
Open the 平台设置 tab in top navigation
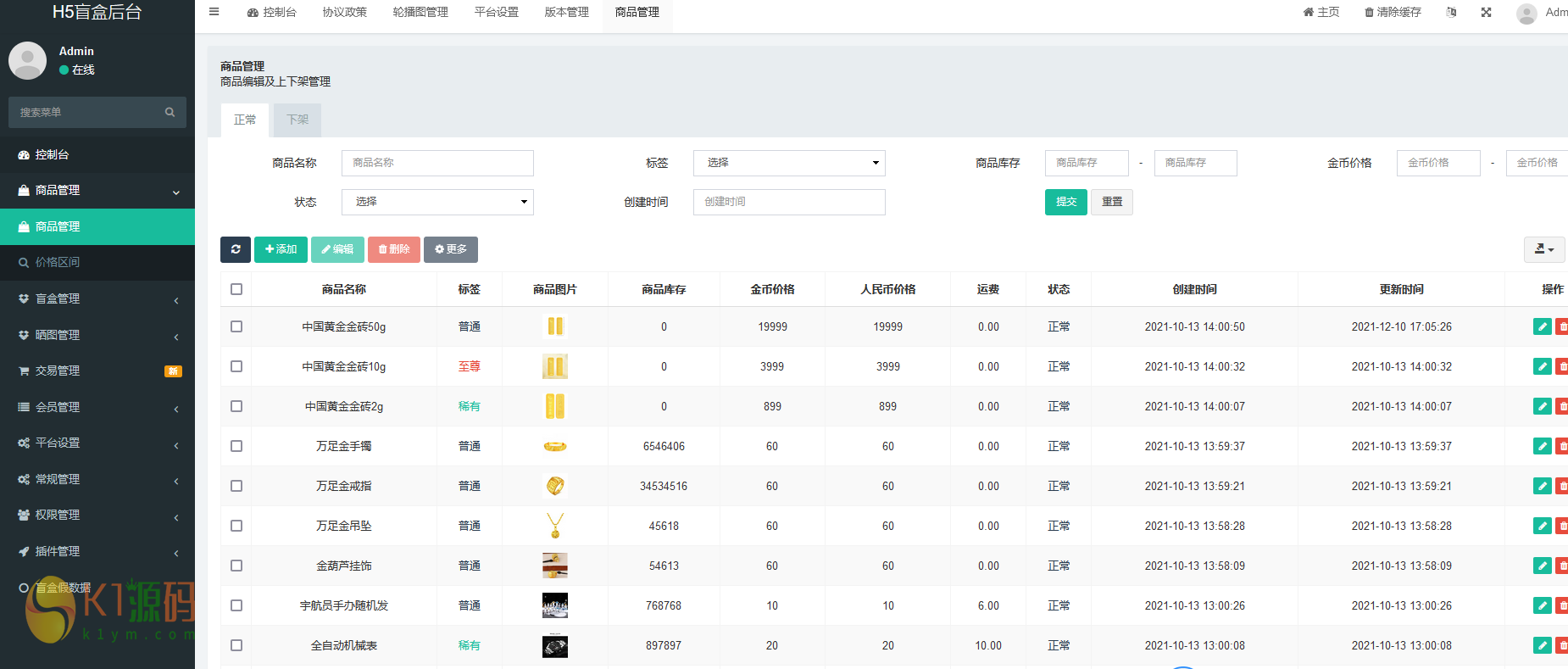[x=496, y=12]
